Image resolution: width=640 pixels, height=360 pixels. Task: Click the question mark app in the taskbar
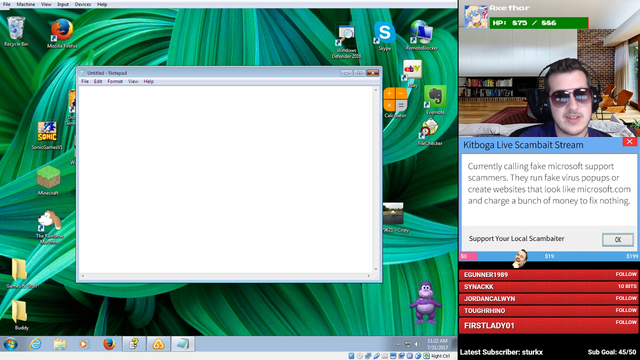tap(134, 344)
